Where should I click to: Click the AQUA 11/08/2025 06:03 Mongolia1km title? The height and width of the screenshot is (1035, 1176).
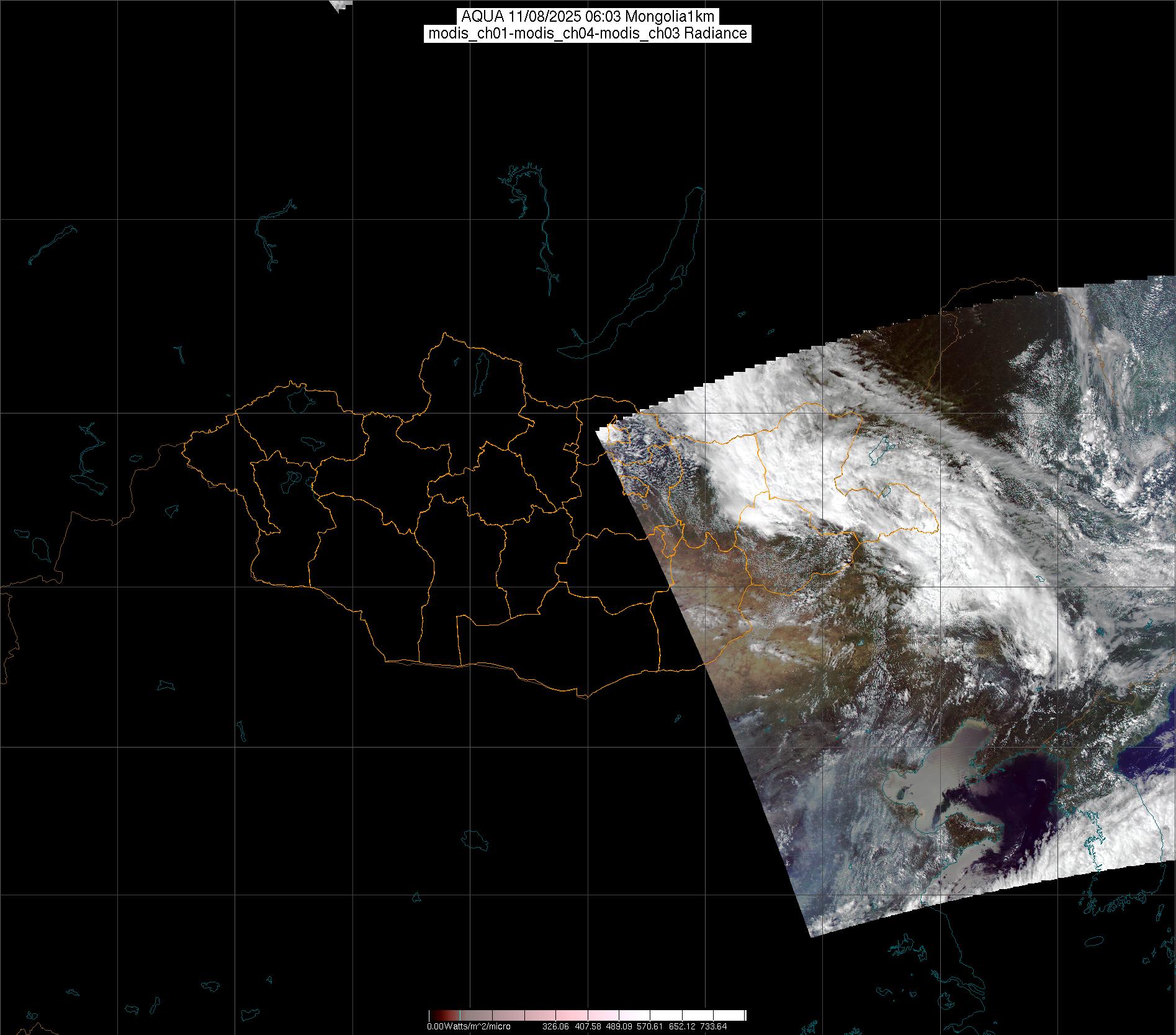tap(588, 17)
